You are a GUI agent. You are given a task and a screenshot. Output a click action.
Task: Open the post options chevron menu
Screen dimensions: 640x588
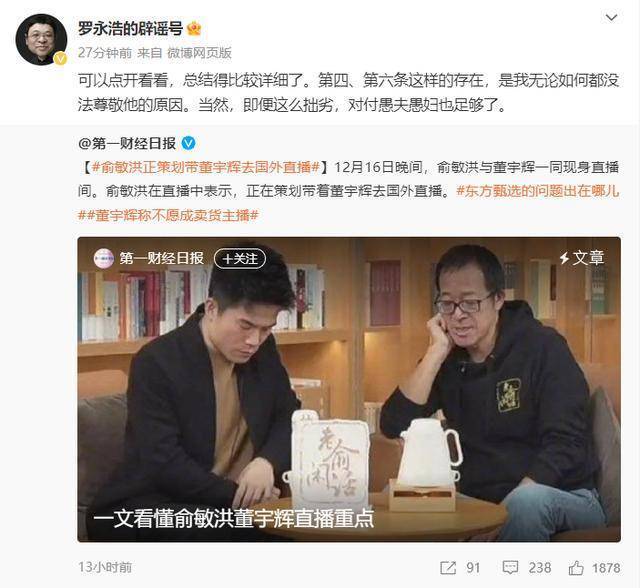(611, 18)
